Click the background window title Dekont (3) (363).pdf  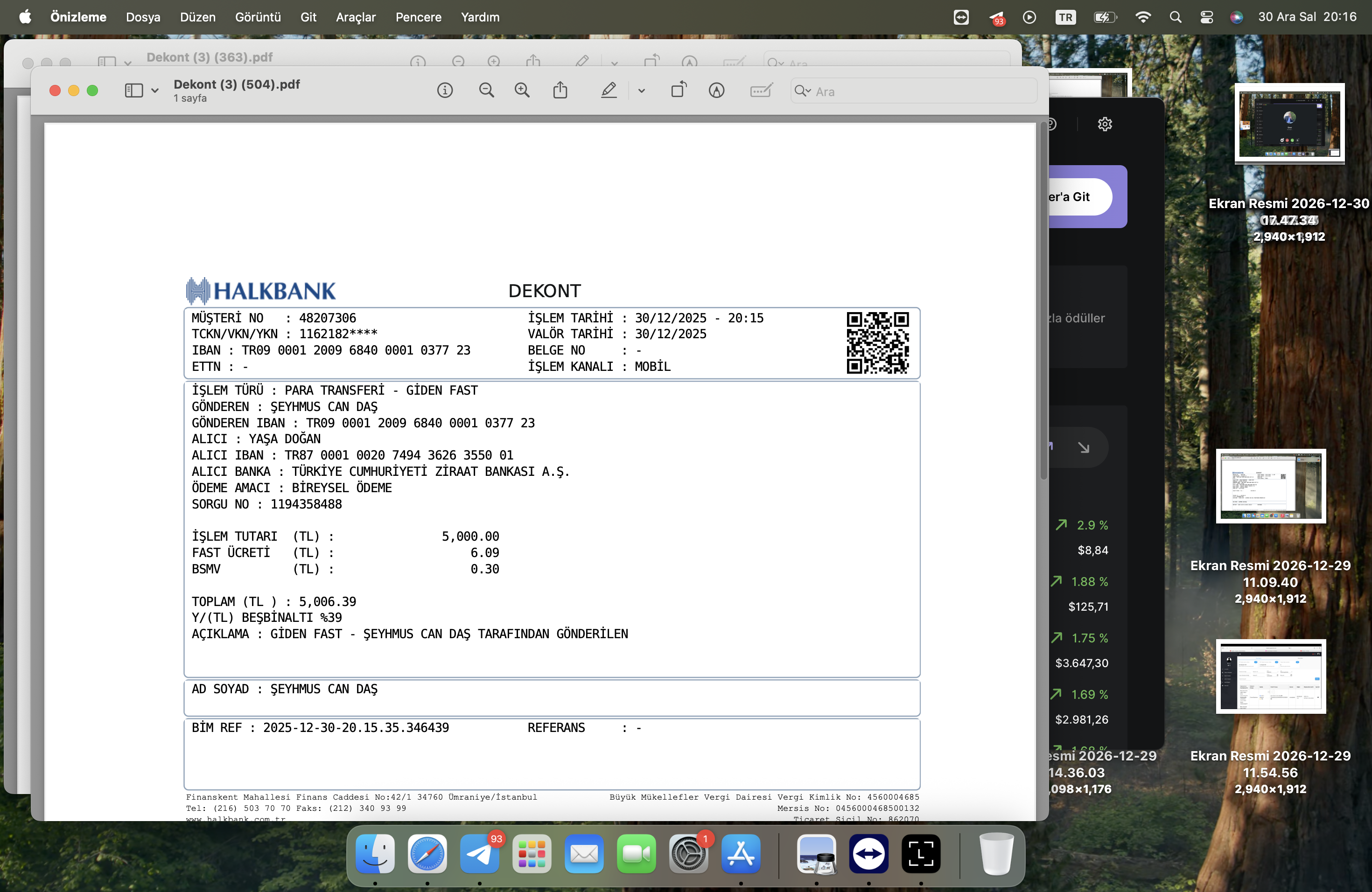tap(209, 58)
